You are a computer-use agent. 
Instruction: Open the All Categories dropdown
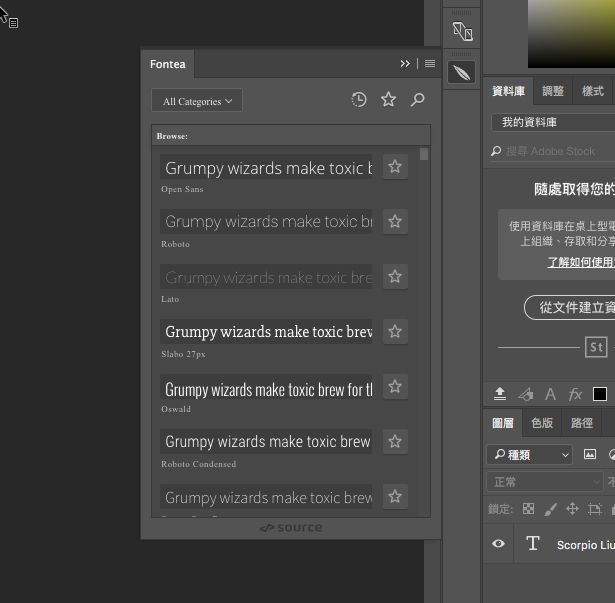(x=197, y=101)
